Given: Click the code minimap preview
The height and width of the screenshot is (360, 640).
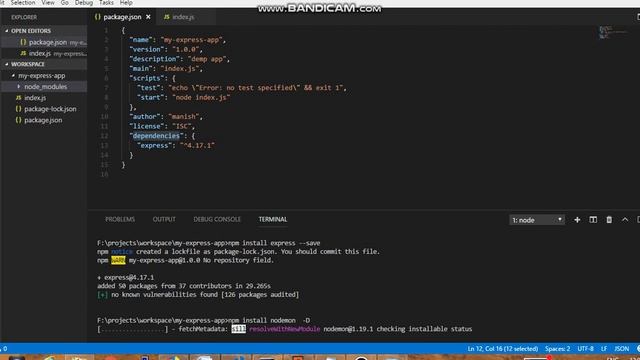Looking at the screenshot, I should tap(612, 32).
